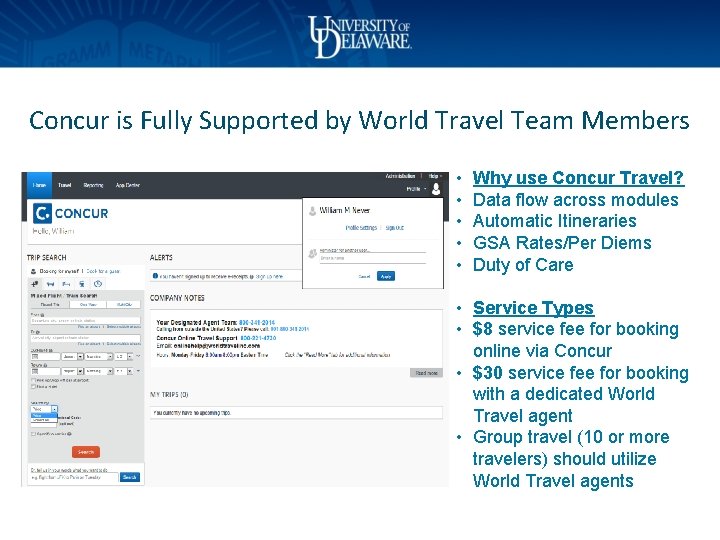
Task: Click the Sign up here e-receipts link
Action: point(269,276)
